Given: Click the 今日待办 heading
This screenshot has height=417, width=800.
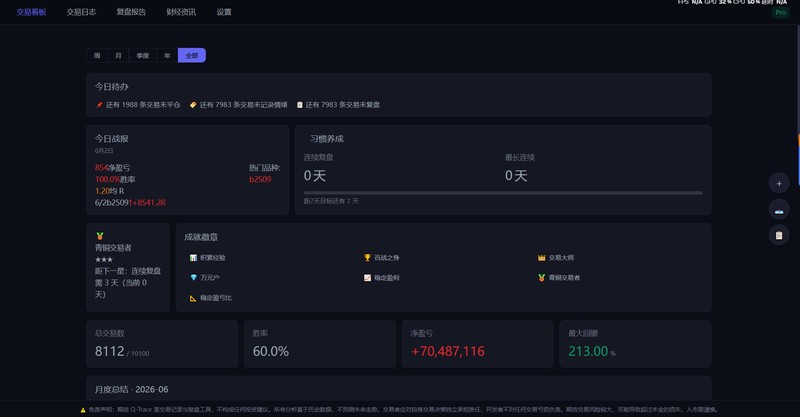Looking at the screenshot, I should coord(111,87).
